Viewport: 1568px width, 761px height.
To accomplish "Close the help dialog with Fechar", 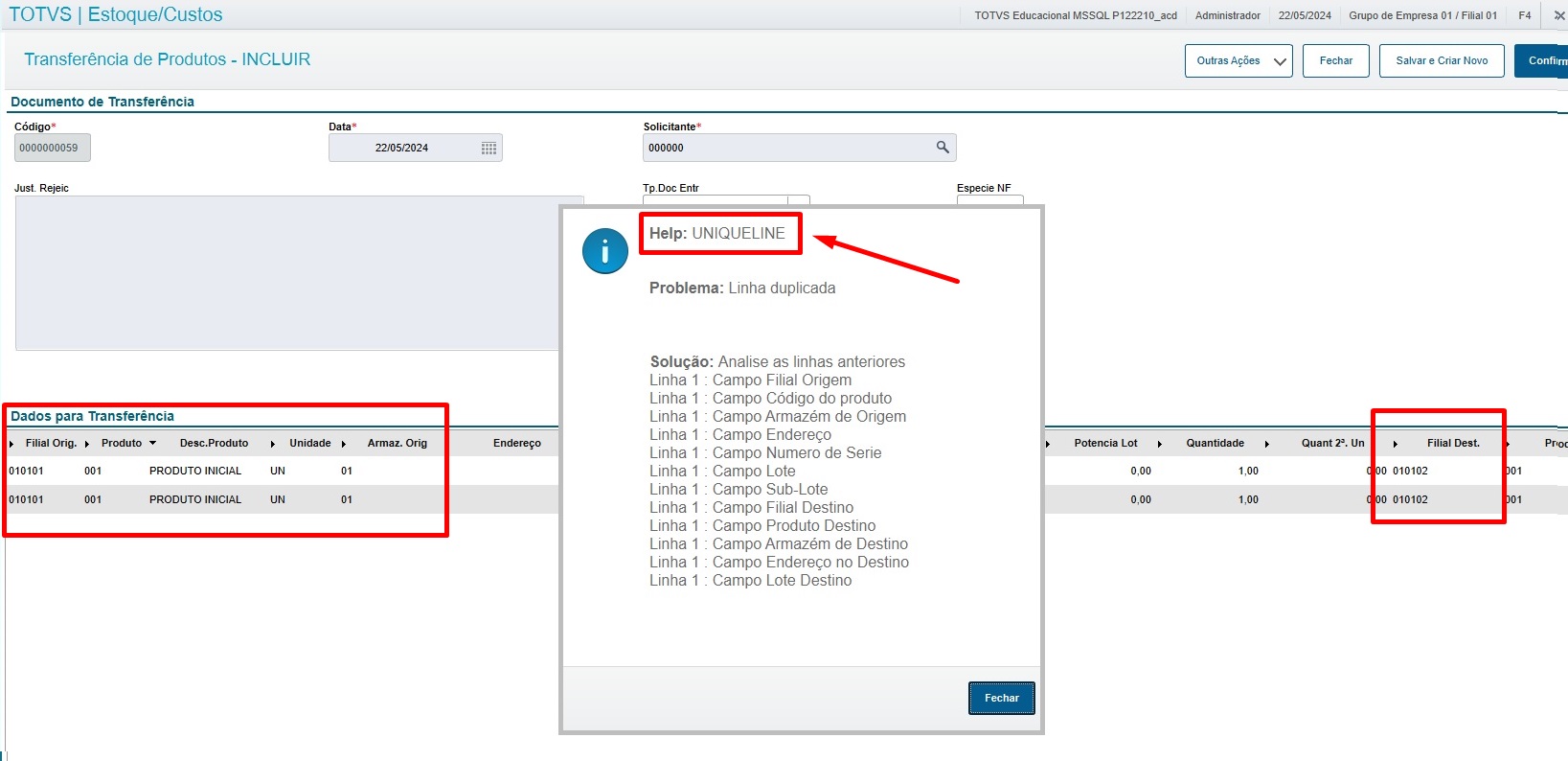I will tap(1002, 698).
